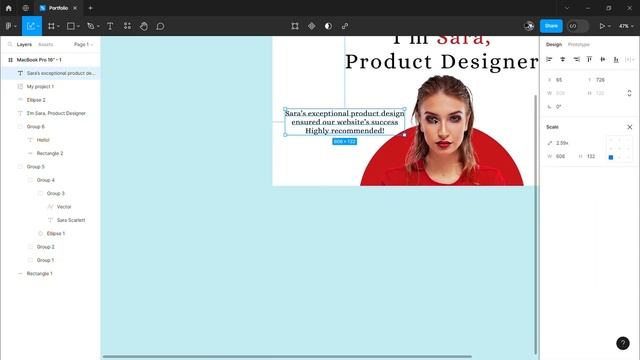Switch to the Layers tab
The height and width of the screenshot is (360, 640).
pos(24,44)
